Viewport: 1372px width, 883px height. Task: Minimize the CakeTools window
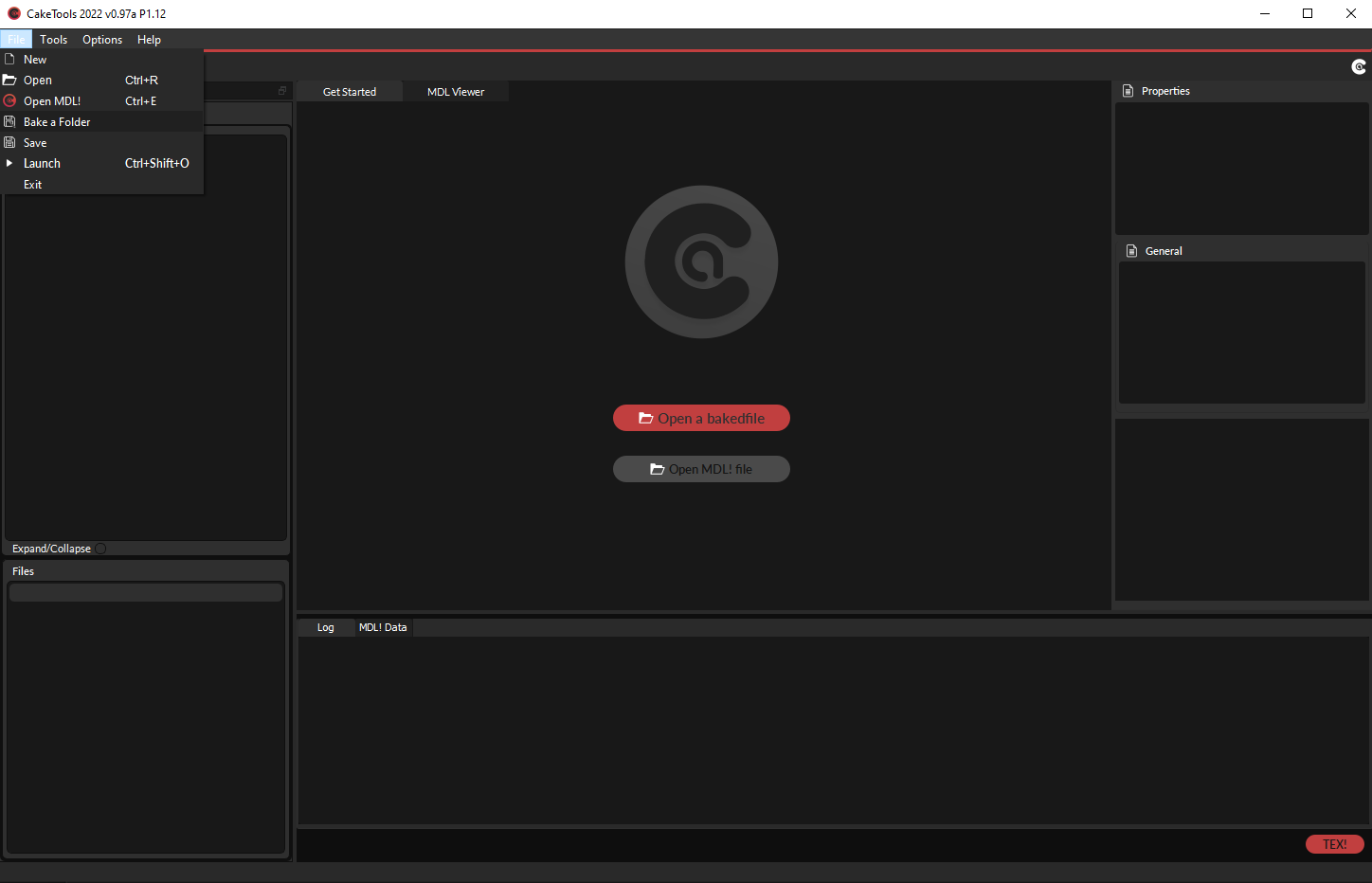pos(1265,13)
